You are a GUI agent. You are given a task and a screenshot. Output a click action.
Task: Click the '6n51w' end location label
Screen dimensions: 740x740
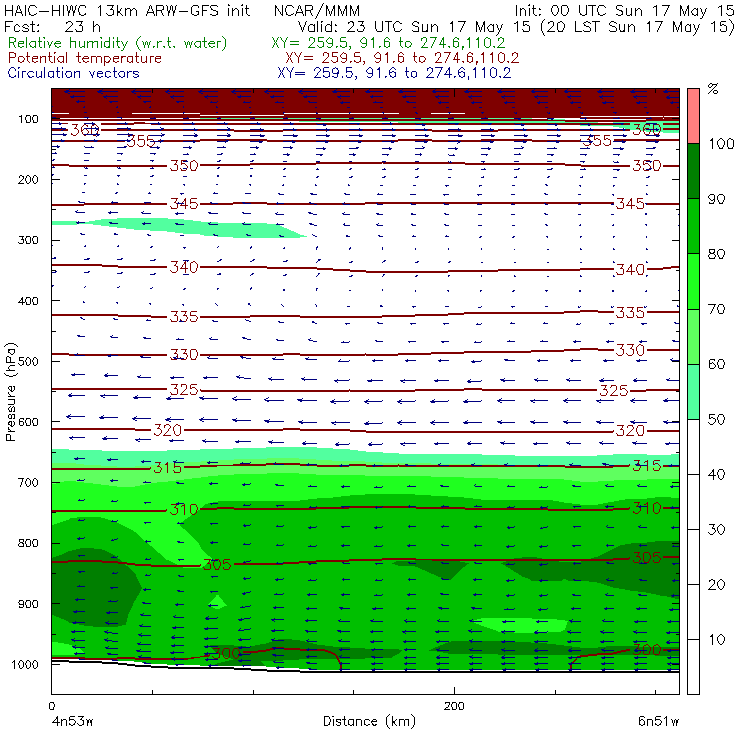[x=658, y=722]
